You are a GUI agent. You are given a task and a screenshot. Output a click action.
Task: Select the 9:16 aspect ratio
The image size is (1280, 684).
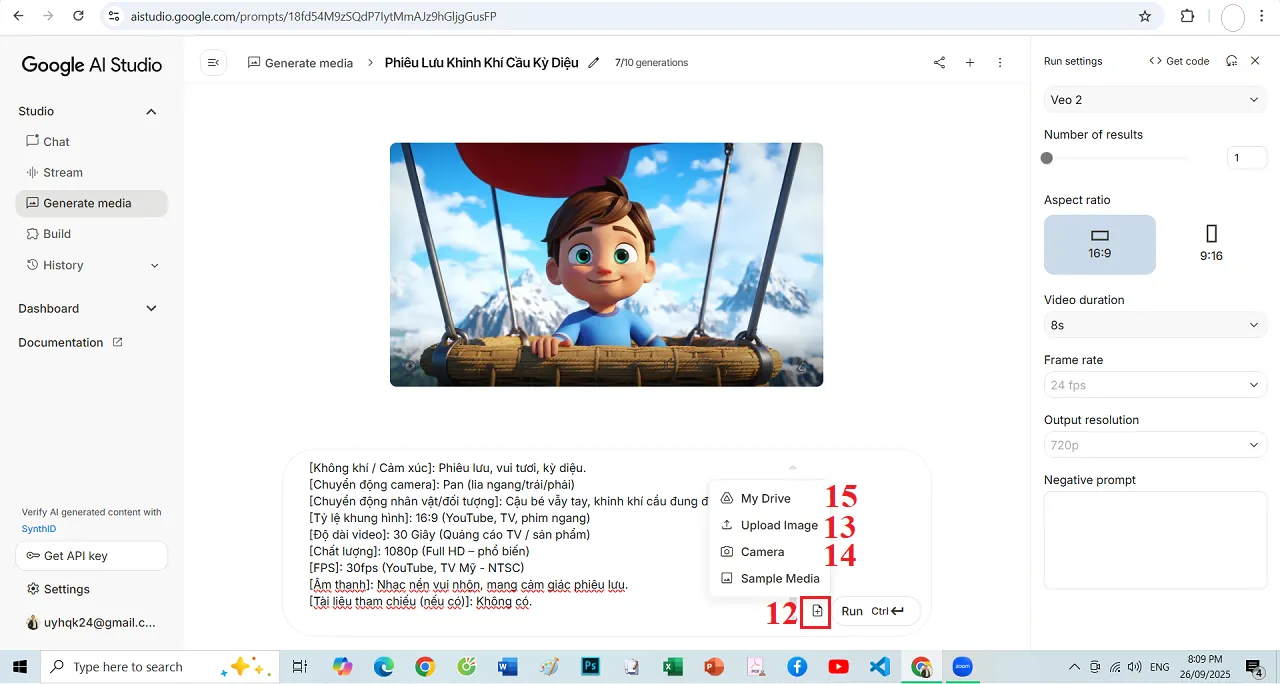point(1211,243)
